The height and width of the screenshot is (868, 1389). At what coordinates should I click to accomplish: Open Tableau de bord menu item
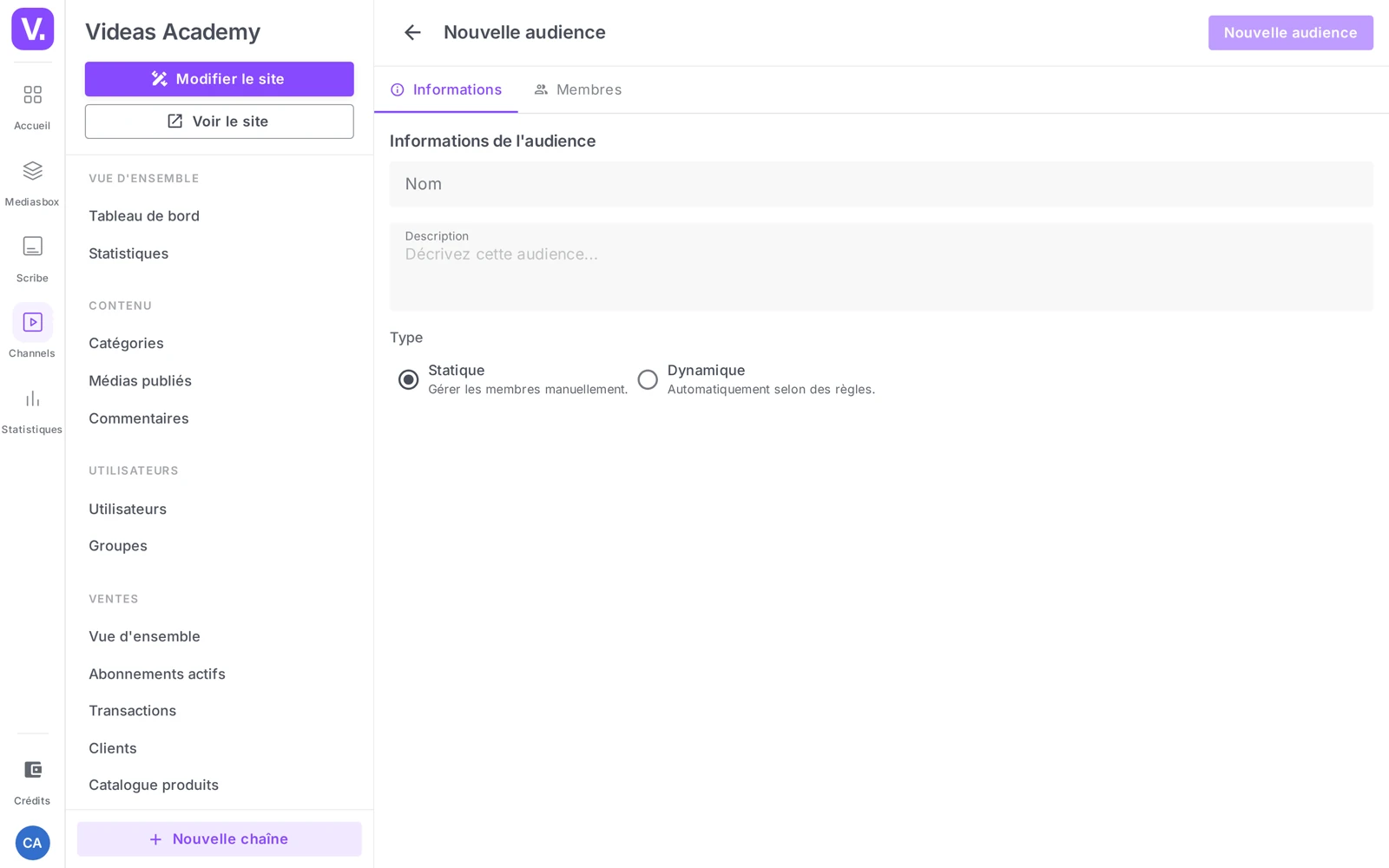[144, 216]
